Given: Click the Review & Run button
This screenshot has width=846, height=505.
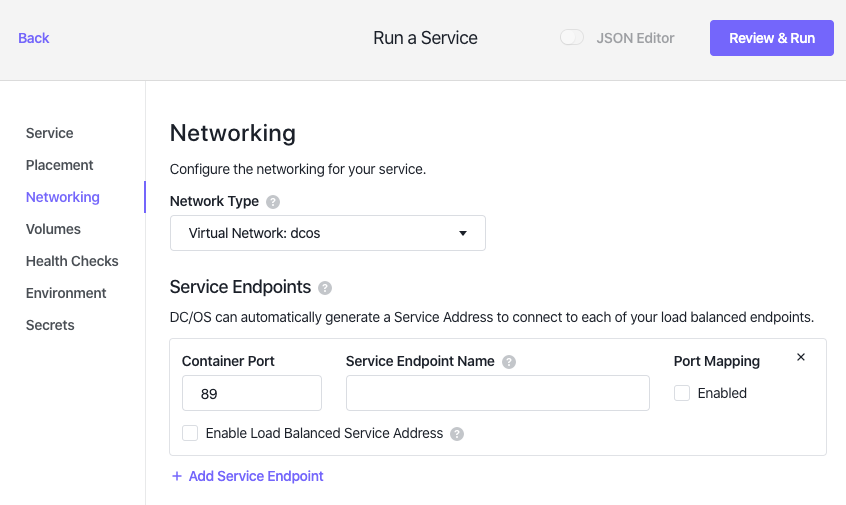Looking at the screenshot, I should click(x=772, y=38).
